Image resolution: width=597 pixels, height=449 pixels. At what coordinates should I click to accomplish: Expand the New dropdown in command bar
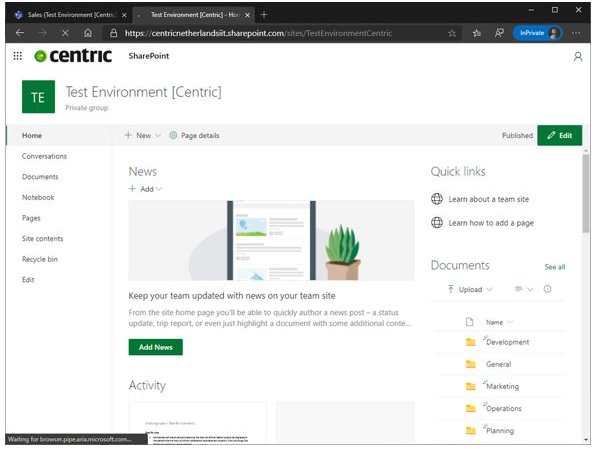[x=158, y=136]
